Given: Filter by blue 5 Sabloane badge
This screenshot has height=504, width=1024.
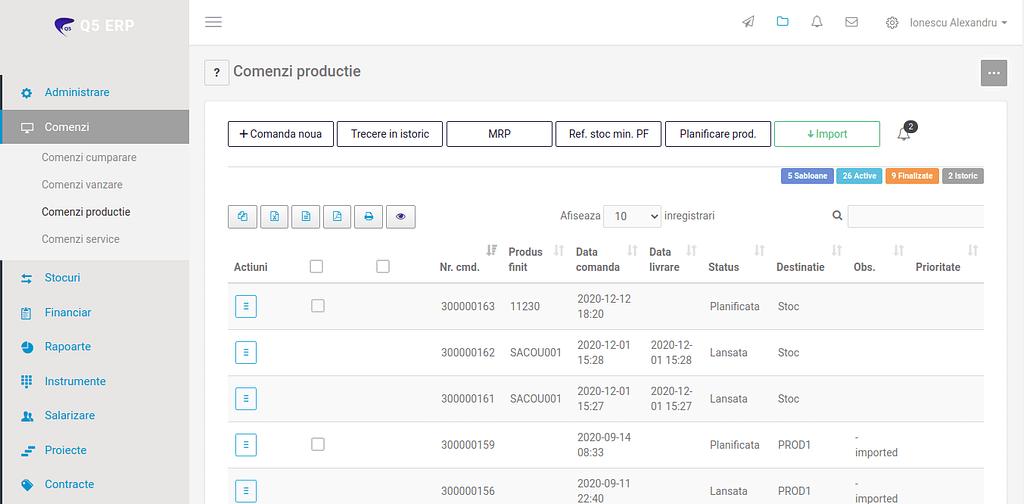Looking at the screenshot, I should coord(807,176).
